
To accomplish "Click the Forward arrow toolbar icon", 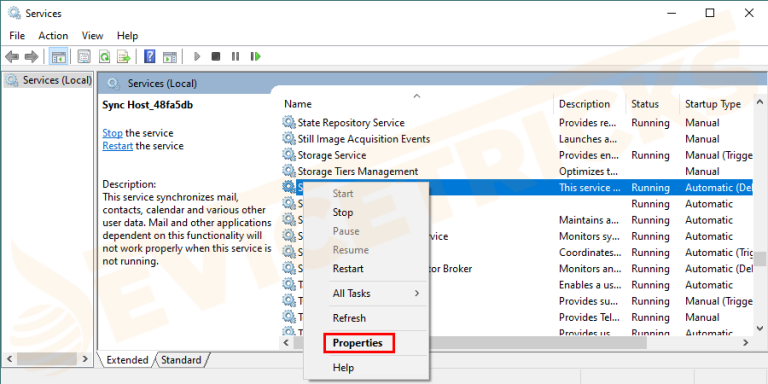I will [x=31, y=57].
